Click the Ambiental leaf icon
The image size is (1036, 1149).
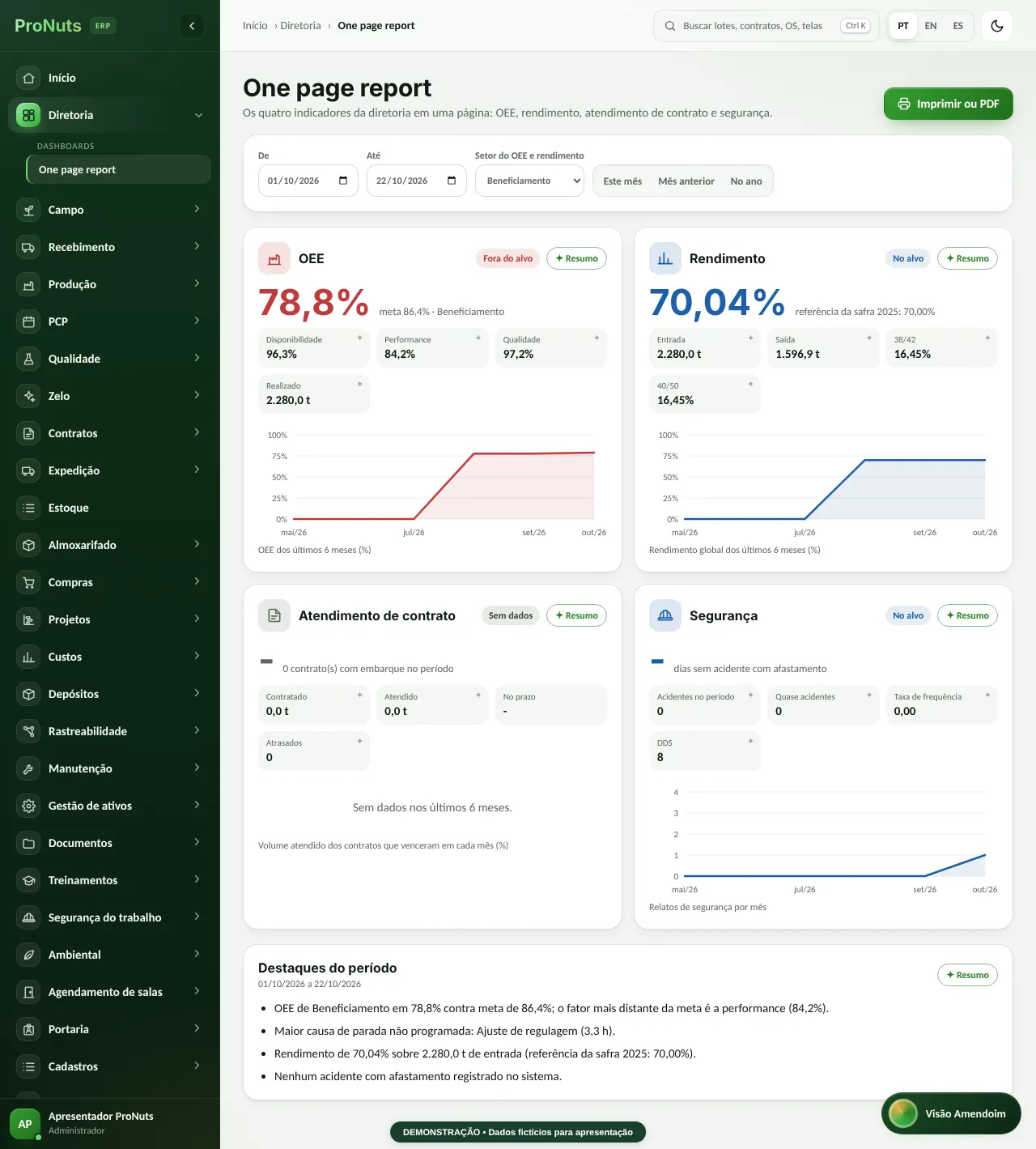[28, 955]
